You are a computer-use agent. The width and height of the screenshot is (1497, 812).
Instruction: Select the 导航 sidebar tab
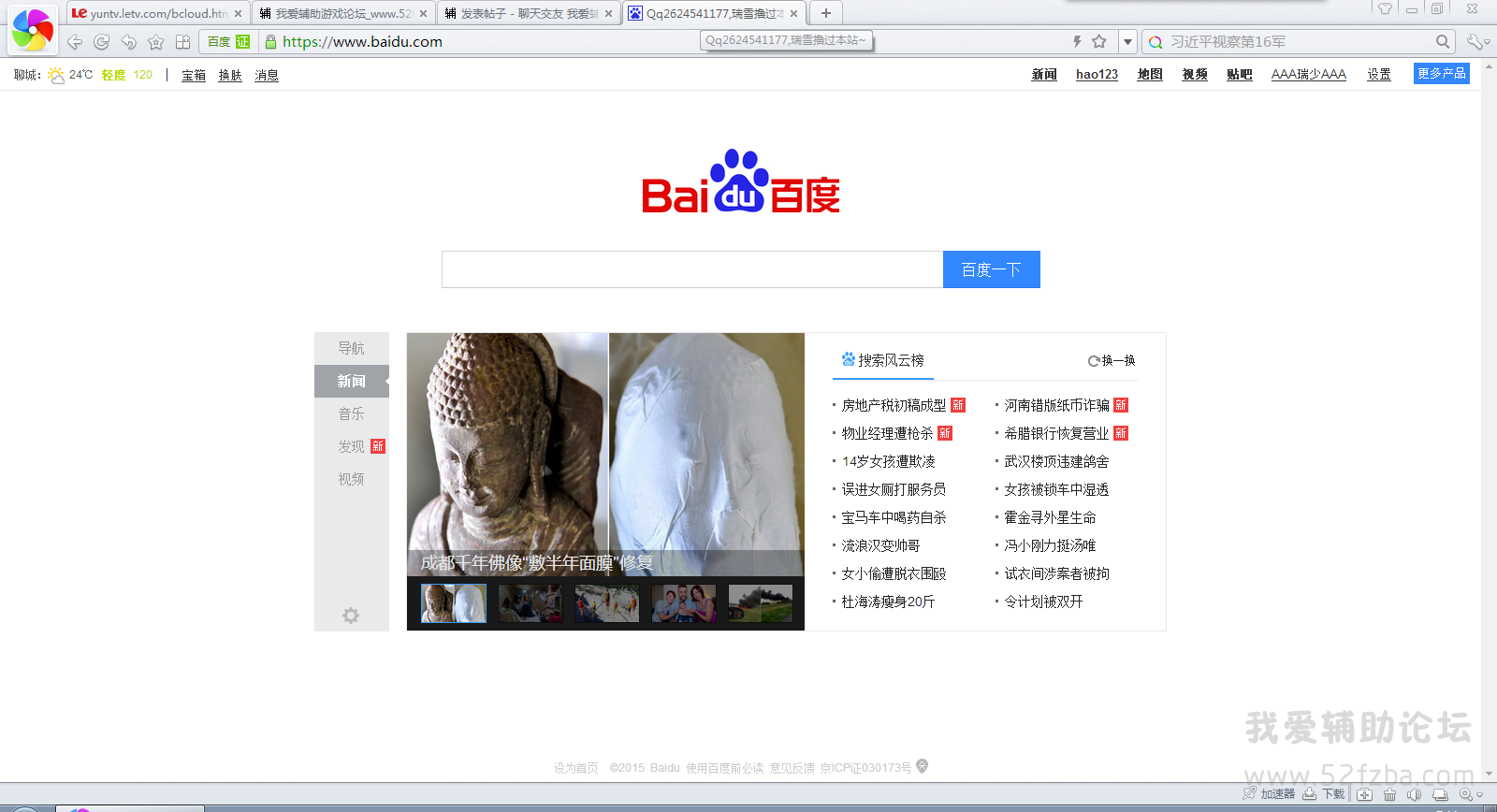click(352, 348)
